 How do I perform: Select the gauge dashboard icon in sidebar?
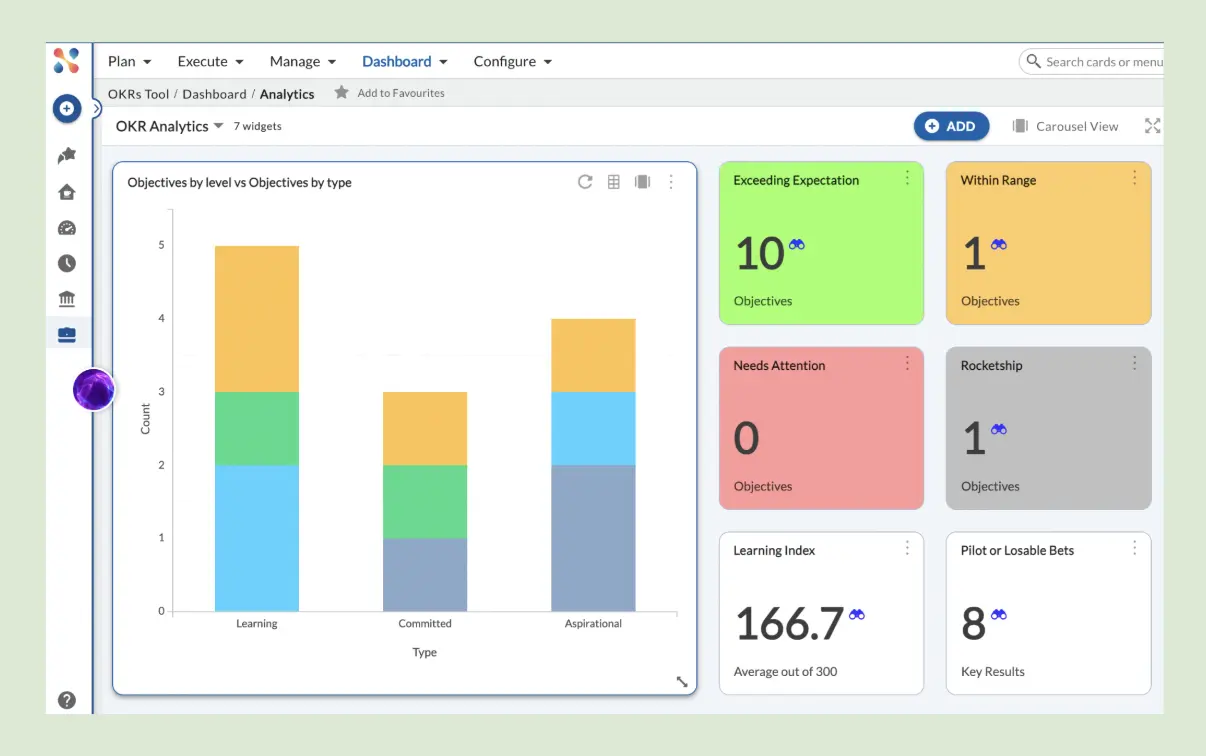[66, 227]
